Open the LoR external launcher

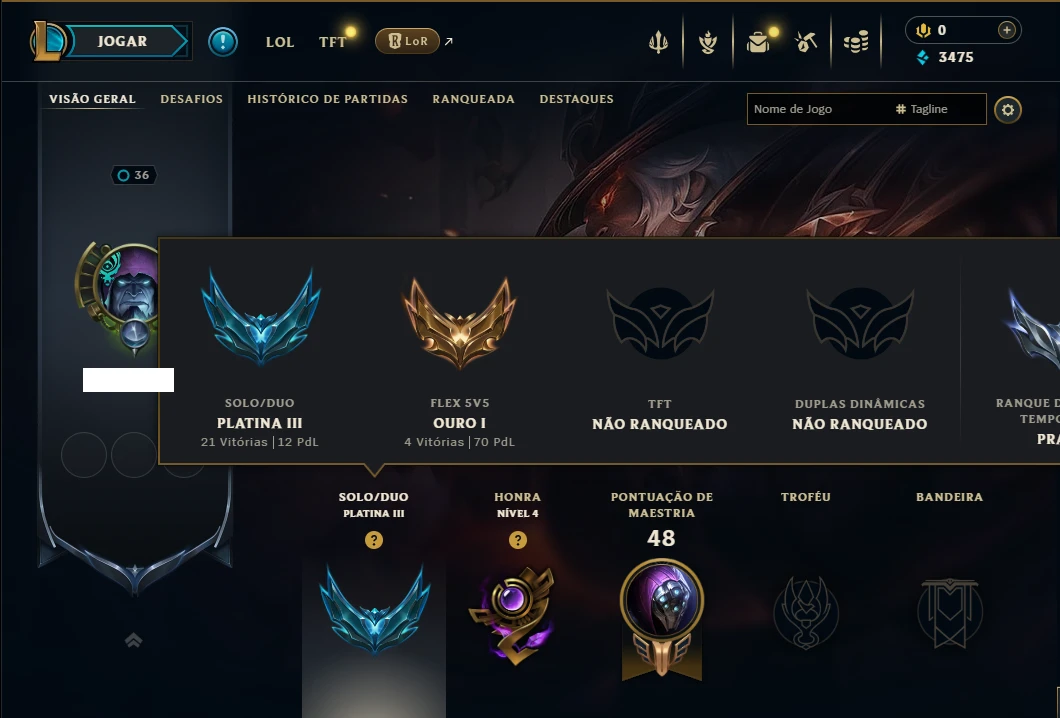tap(408, 41)
